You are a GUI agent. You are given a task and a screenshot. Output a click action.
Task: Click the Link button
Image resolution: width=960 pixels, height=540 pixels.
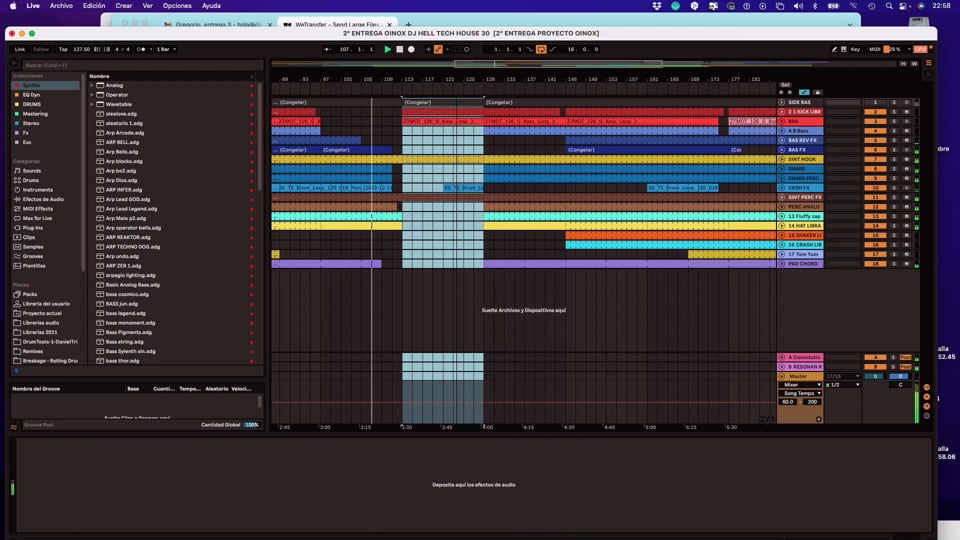pos(20,49)
